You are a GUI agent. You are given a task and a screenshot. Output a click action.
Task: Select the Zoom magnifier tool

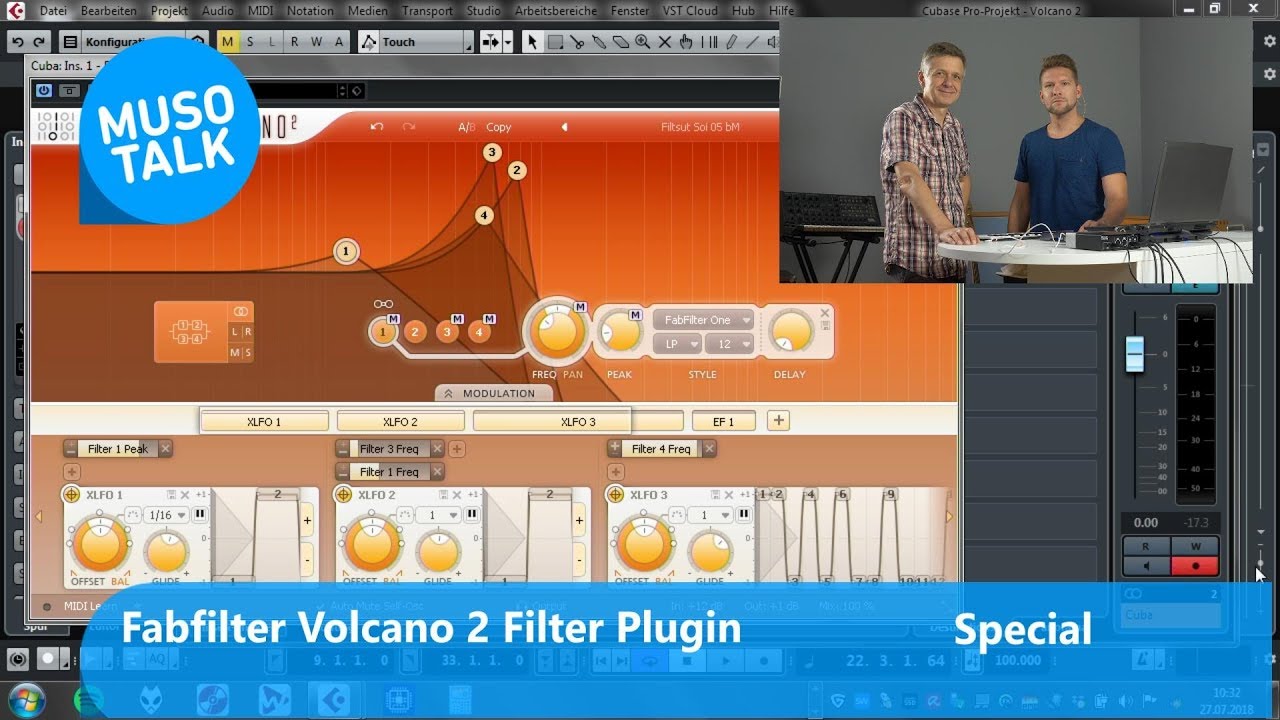(643, 42)
